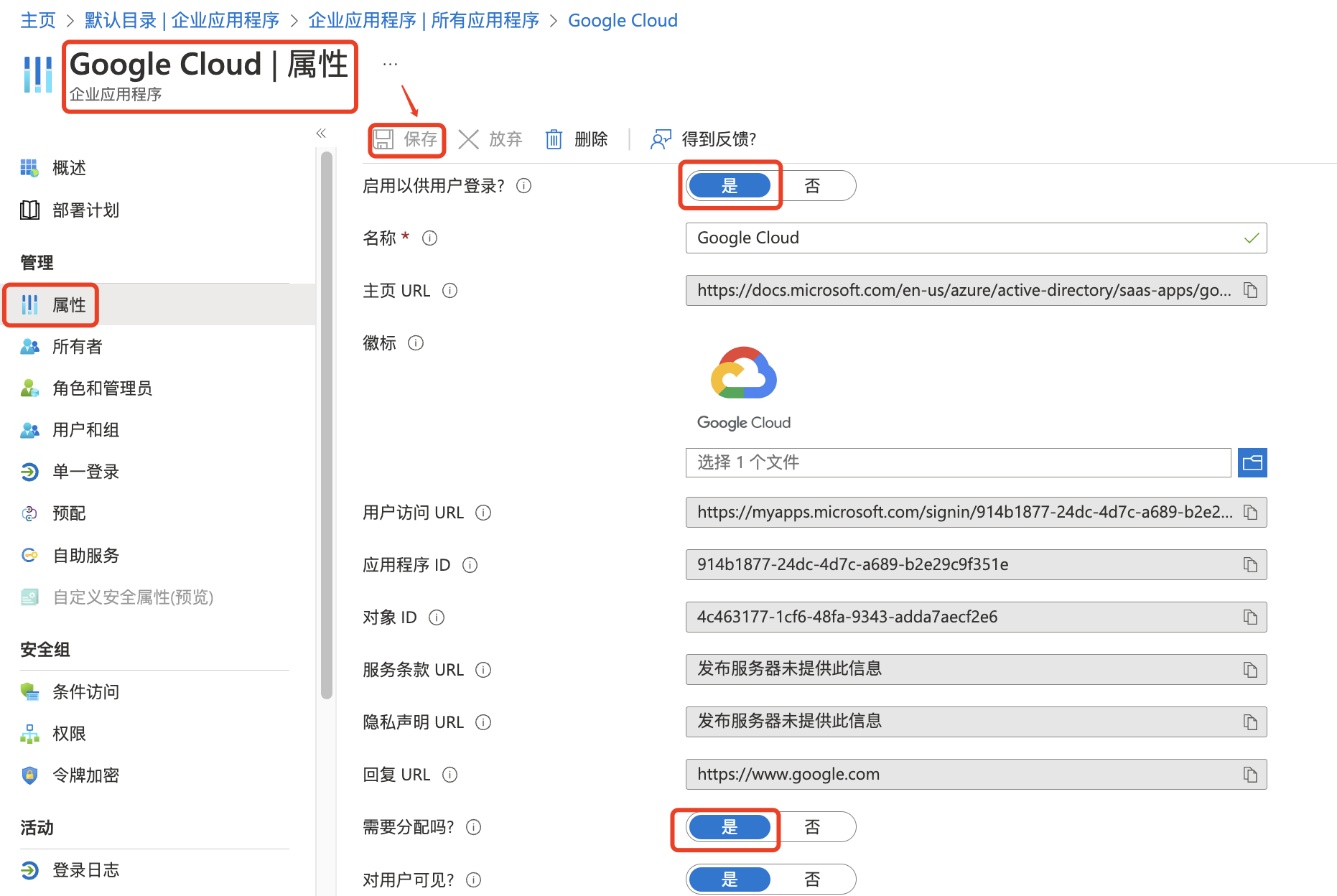Click the sidebar vertical scrollbar

[x=327, y=424]
